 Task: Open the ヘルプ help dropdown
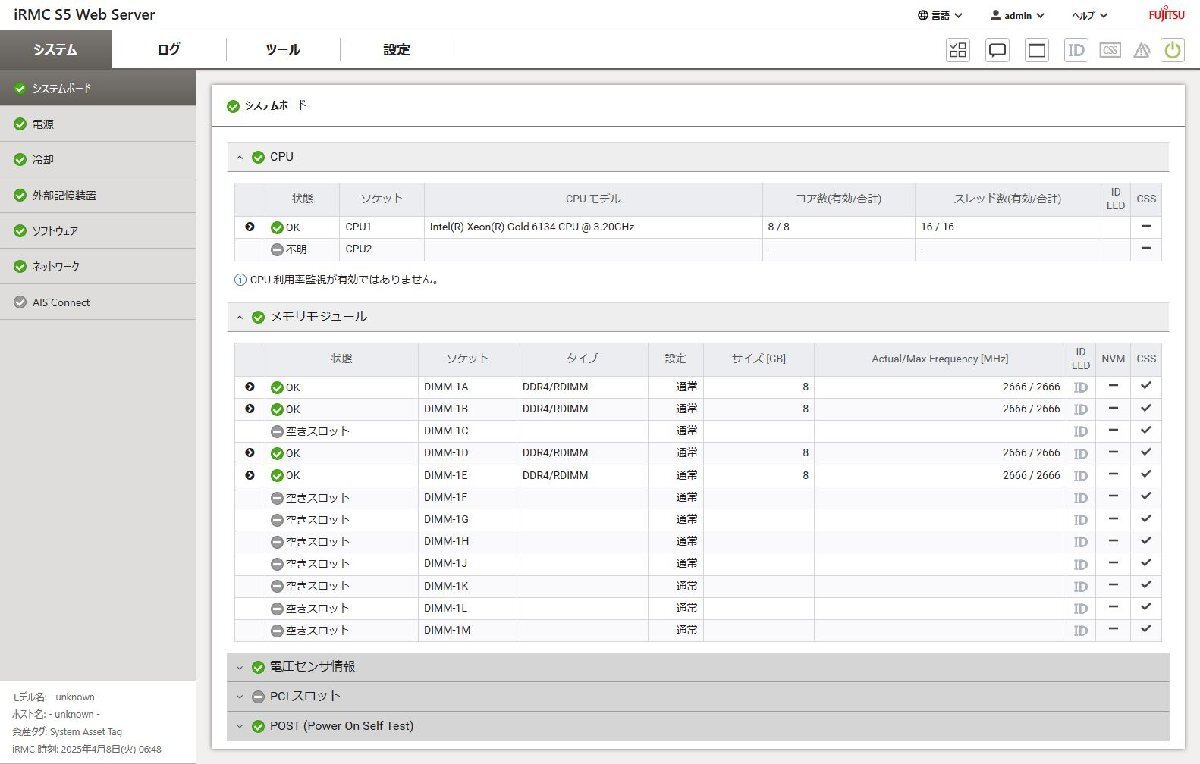(1089, 15)
